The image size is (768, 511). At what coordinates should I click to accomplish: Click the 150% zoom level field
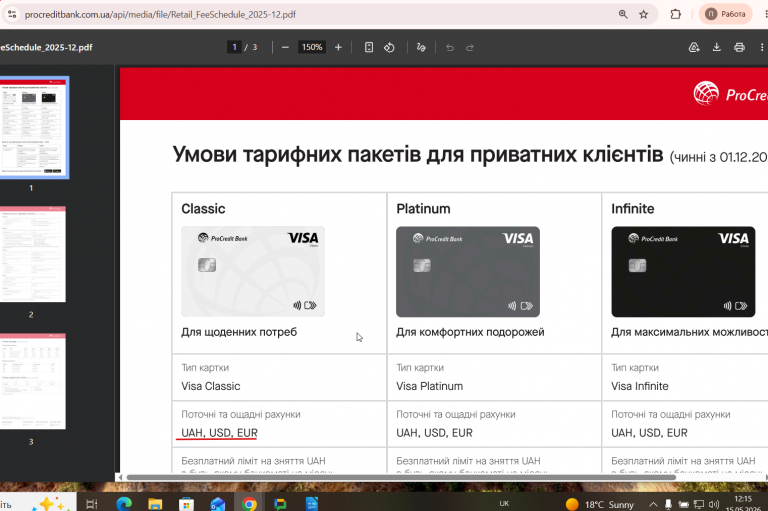312,47
